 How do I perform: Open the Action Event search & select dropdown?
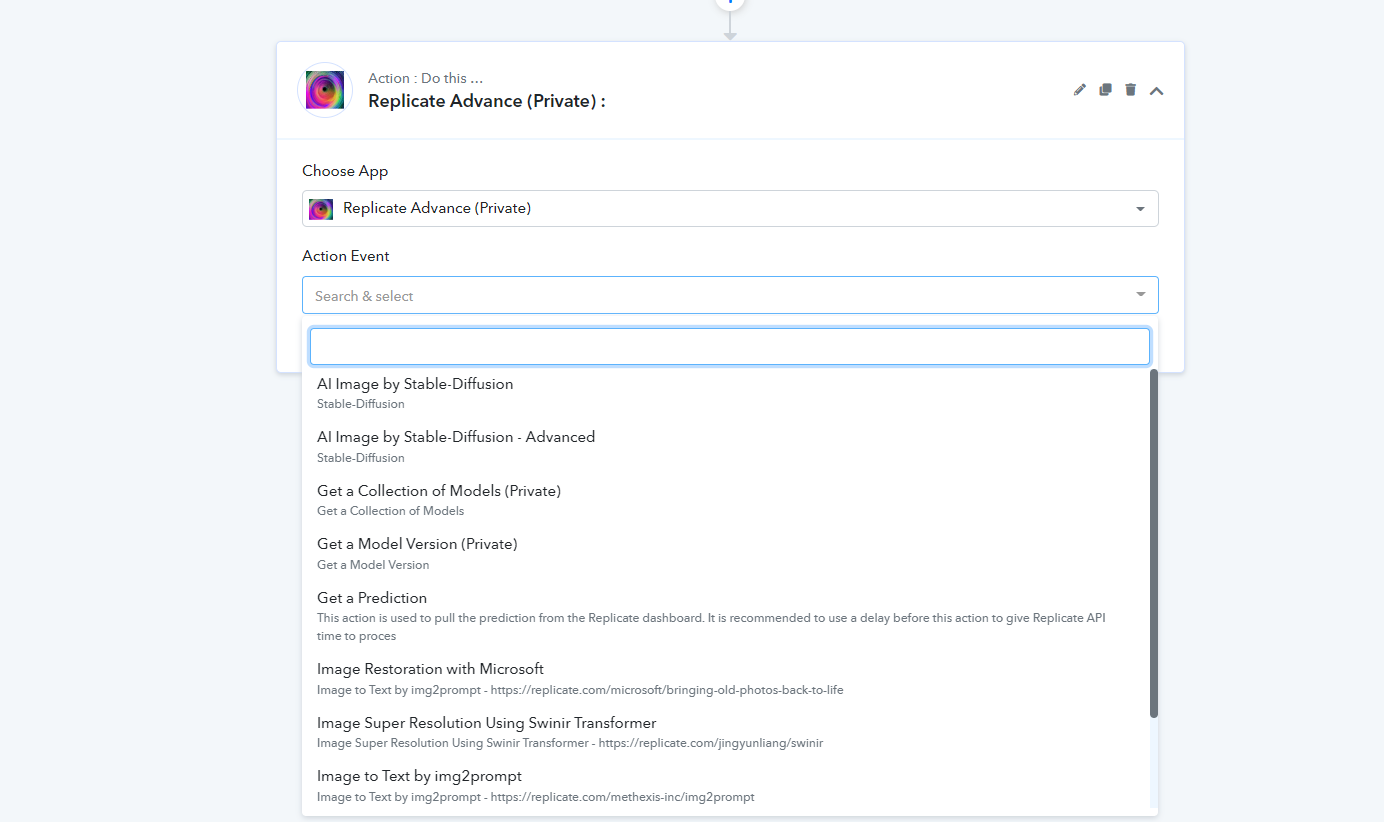coord(730,295)
